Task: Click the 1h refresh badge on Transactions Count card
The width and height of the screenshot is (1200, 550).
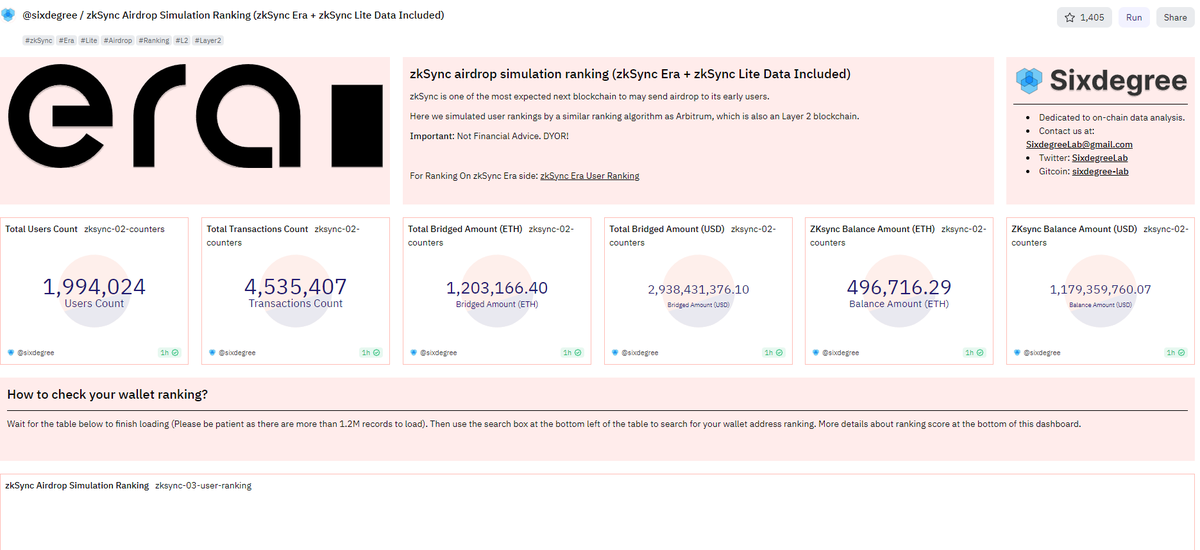Action: tap(371, 353)
